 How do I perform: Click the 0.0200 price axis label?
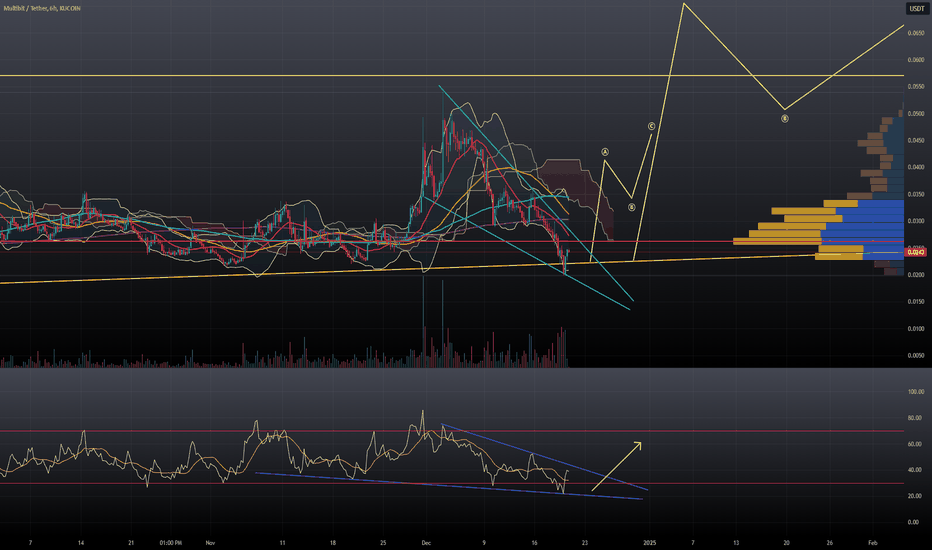click(x=915, y=275)
